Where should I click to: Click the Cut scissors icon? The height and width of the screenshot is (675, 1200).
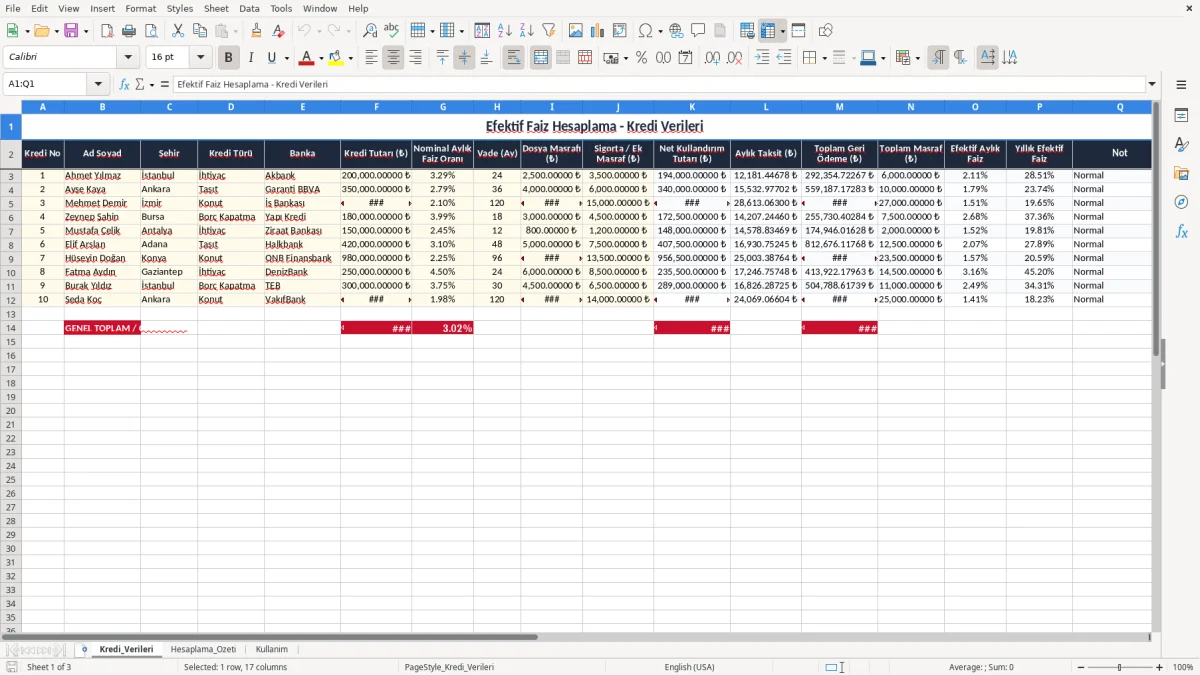[x=178, y=31]
